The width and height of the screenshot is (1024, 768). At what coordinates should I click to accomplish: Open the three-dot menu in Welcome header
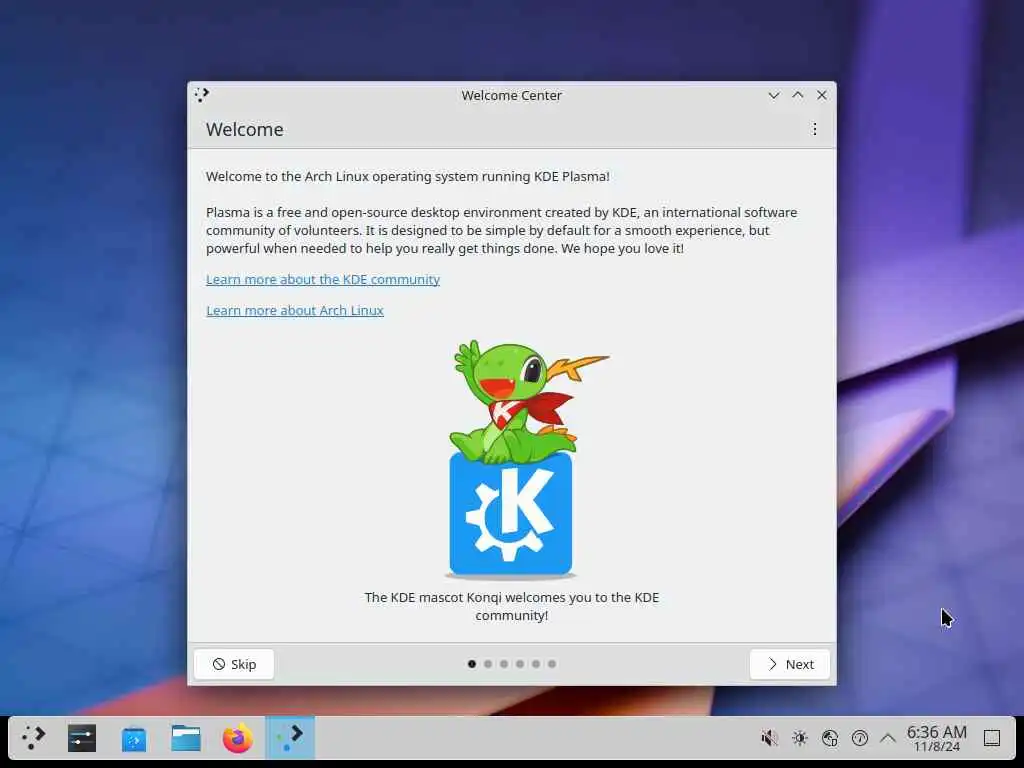click(x=814, y=129)
